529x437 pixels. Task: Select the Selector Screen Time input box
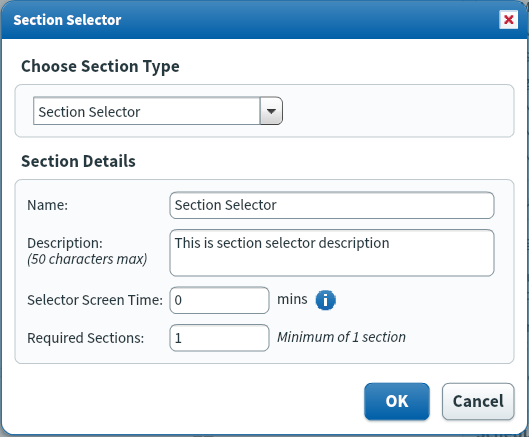coord(219,300)
